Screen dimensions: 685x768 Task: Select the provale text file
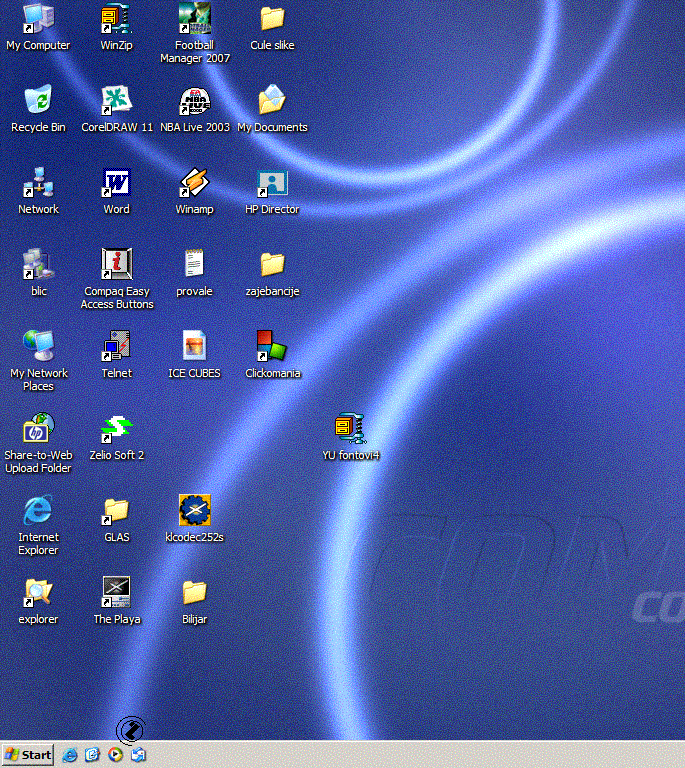(x=194, y=265)
